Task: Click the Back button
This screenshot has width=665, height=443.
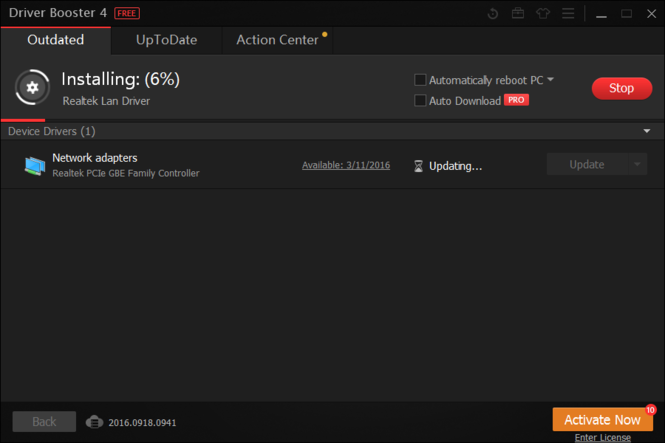Action: [x=44, y=421]
